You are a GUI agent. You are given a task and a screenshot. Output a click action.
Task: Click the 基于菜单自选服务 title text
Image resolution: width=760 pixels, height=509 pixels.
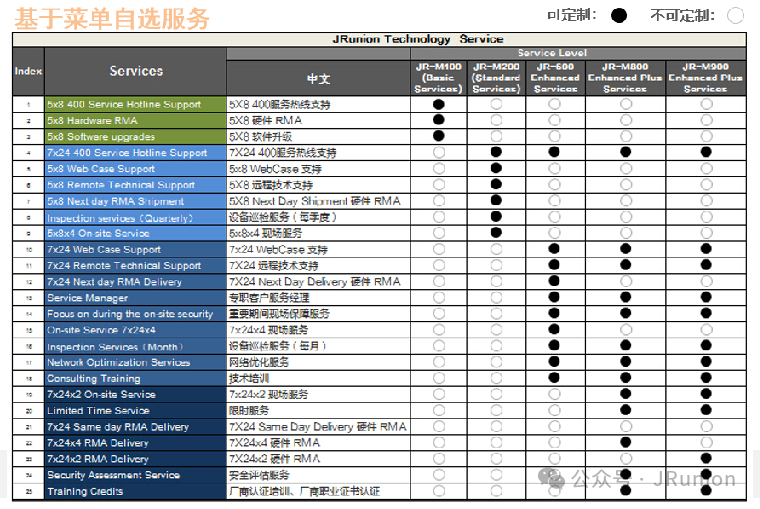pos(112,18)
